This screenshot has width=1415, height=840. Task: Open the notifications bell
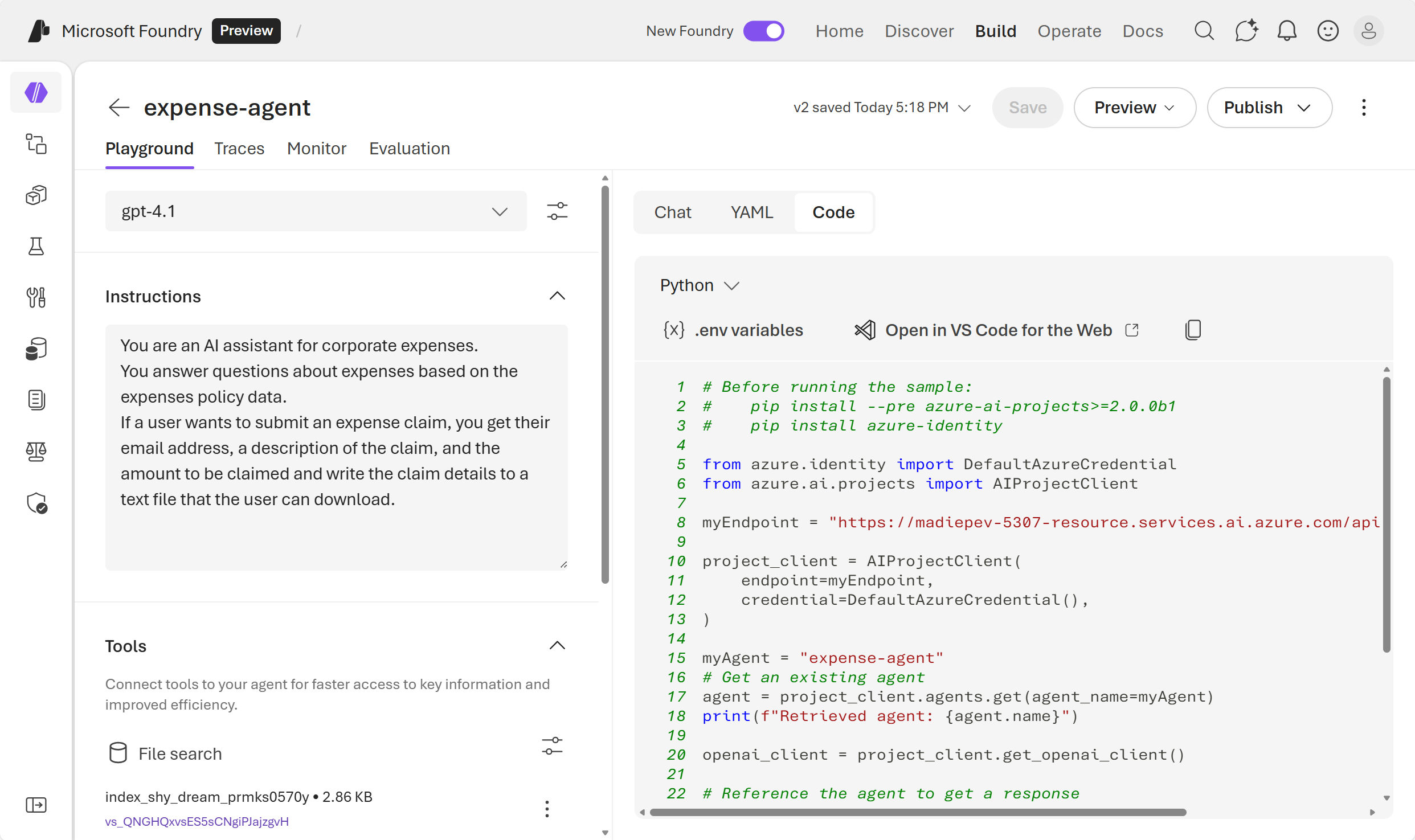(x=1287, y=30)
